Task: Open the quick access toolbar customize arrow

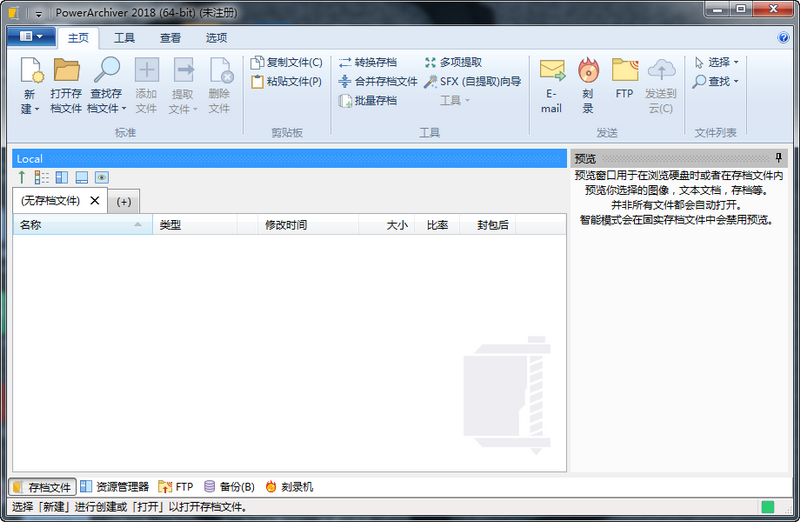Action: [38, 14]
